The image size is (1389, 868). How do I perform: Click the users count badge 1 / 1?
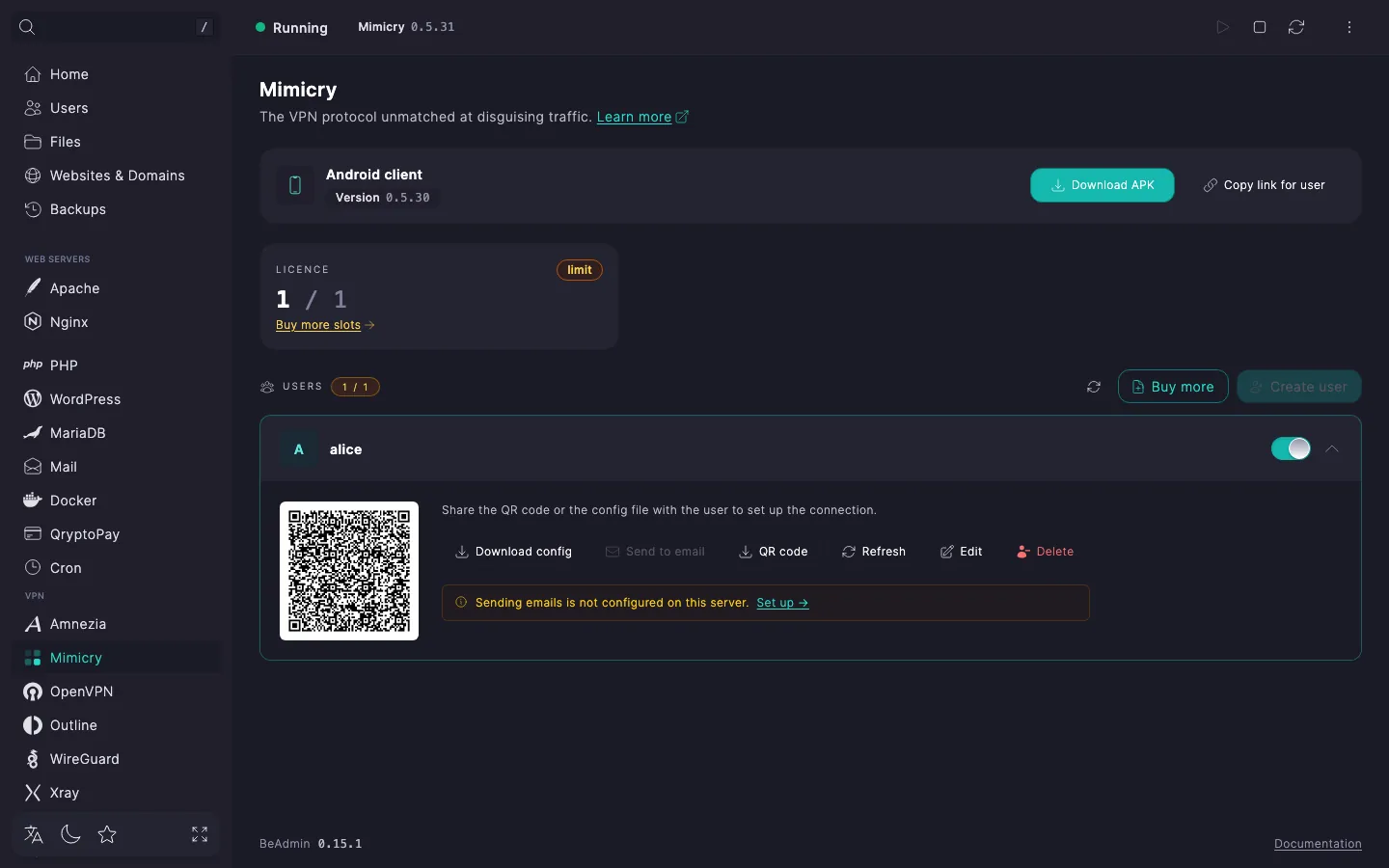pyautogui.click(x=355, y=387)
